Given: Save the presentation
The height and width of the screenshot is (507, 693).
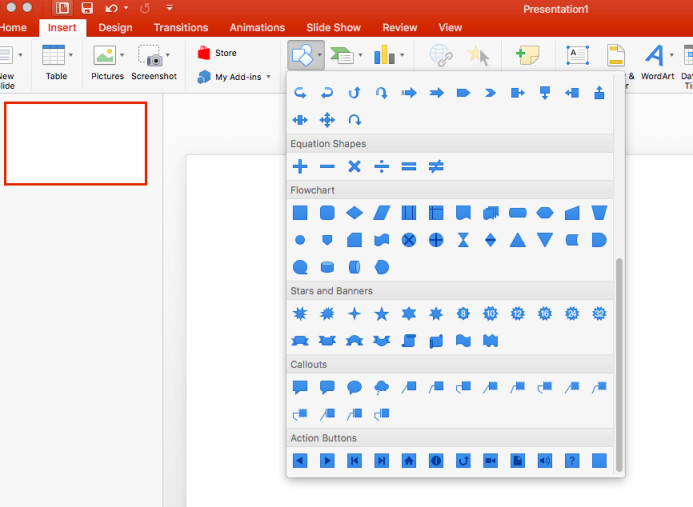Looking at the screenshot, I should pyautogui.click(x=87, y=8).
